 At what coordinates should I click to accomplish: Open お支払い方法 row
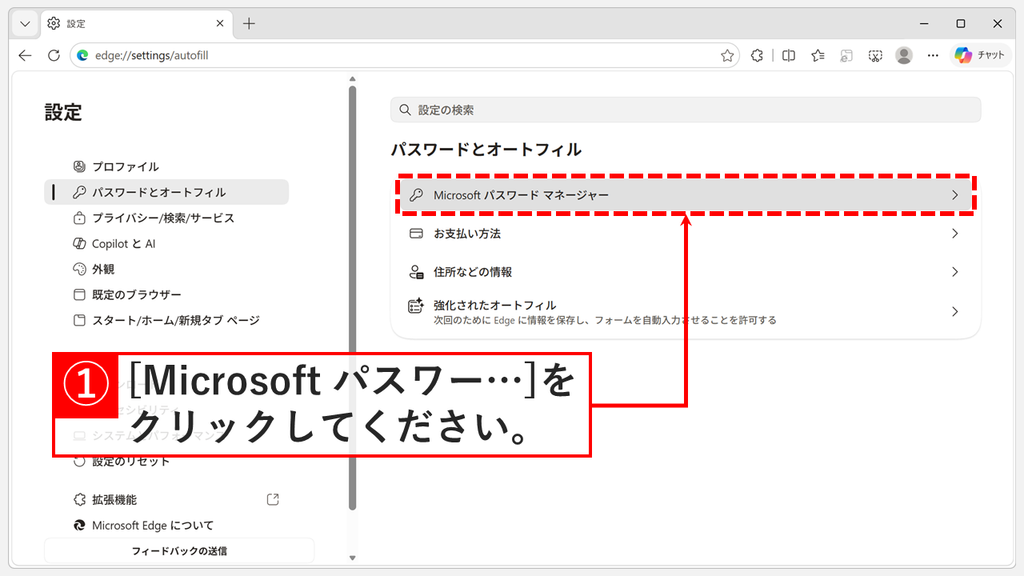(685, 233)
